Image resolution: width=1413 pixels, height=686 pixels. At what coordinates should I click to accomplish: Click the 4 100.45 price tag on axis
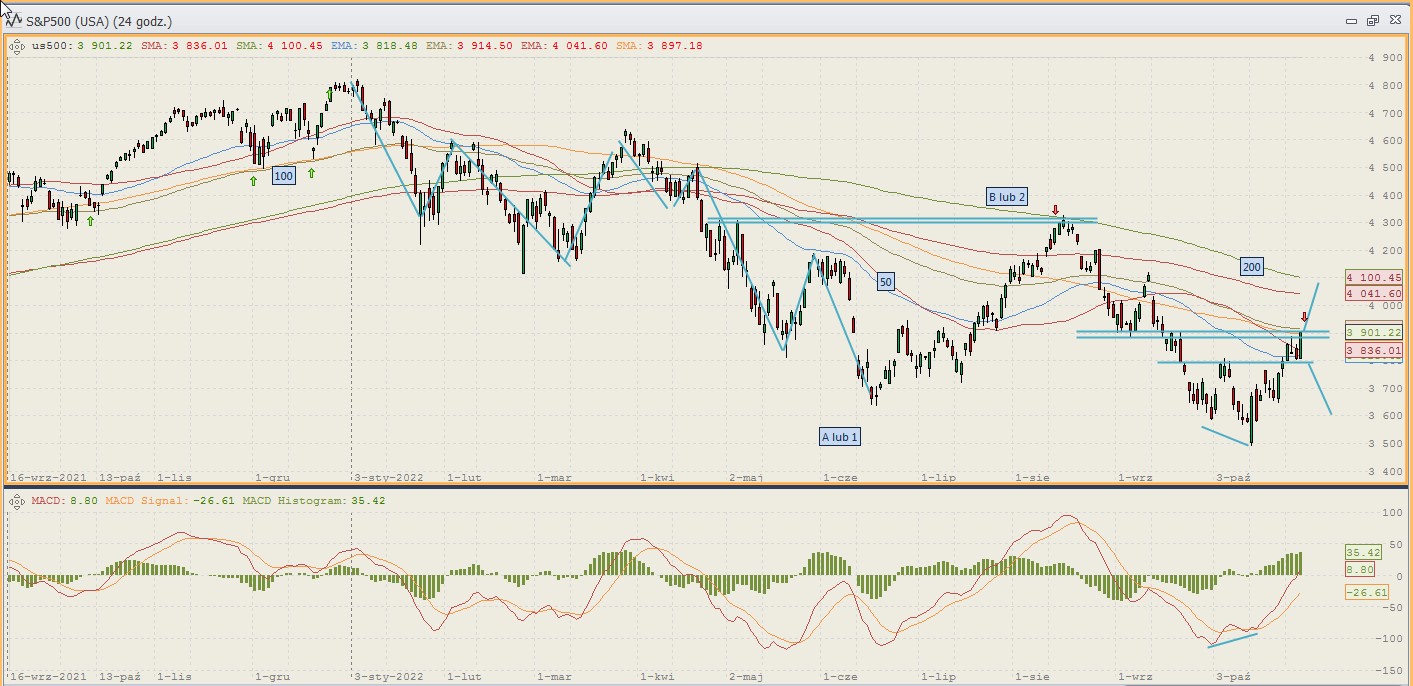1373,277
